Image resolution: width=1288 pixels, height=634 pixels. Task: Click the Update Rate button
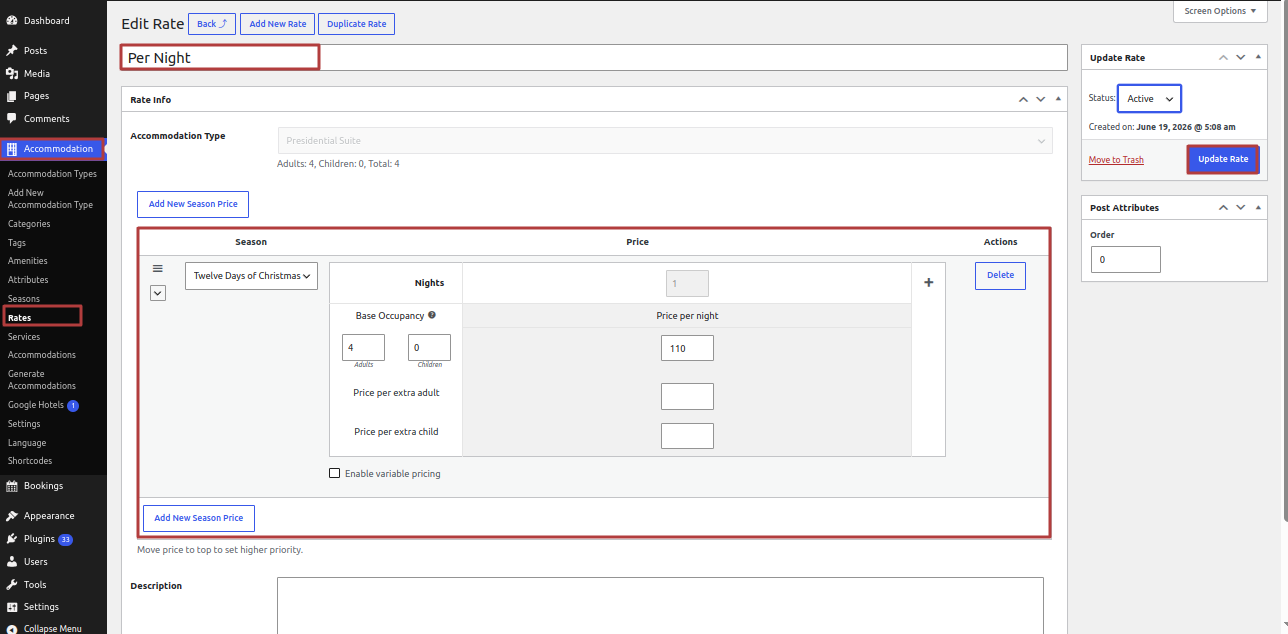point(1223,159)
